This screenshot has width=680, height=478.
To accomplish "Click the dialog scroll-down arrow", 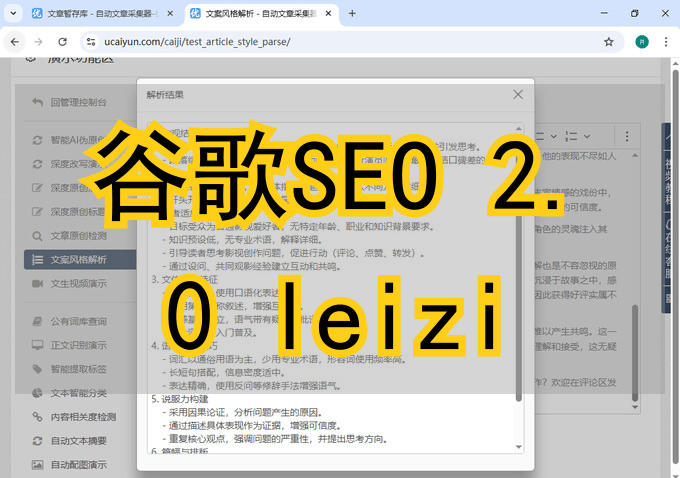I will (519, 447).
